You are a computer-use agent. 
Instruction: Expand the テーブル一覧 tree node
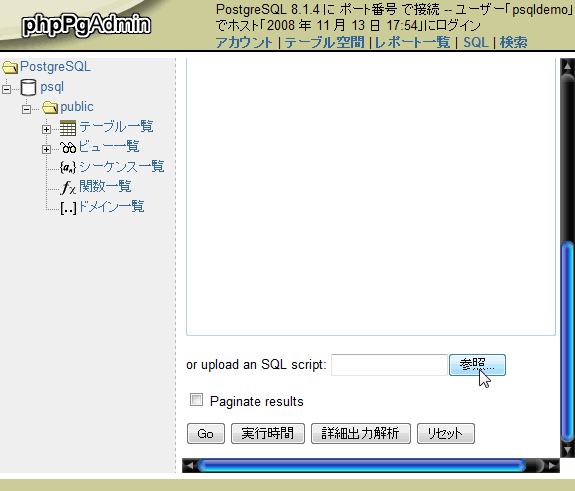(x=46, y=129)
